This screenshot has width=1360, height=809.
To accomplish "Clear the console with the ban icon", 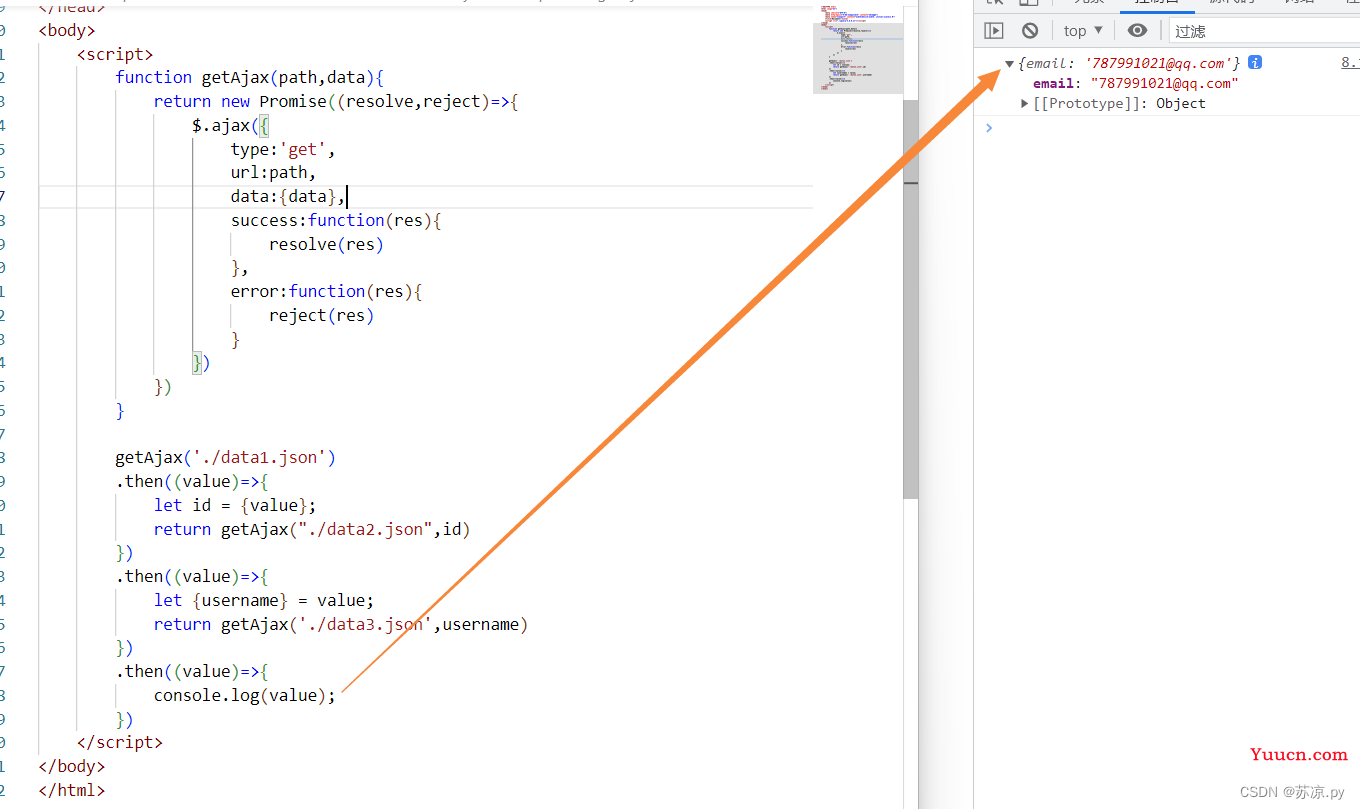I will click(1030, 31).
